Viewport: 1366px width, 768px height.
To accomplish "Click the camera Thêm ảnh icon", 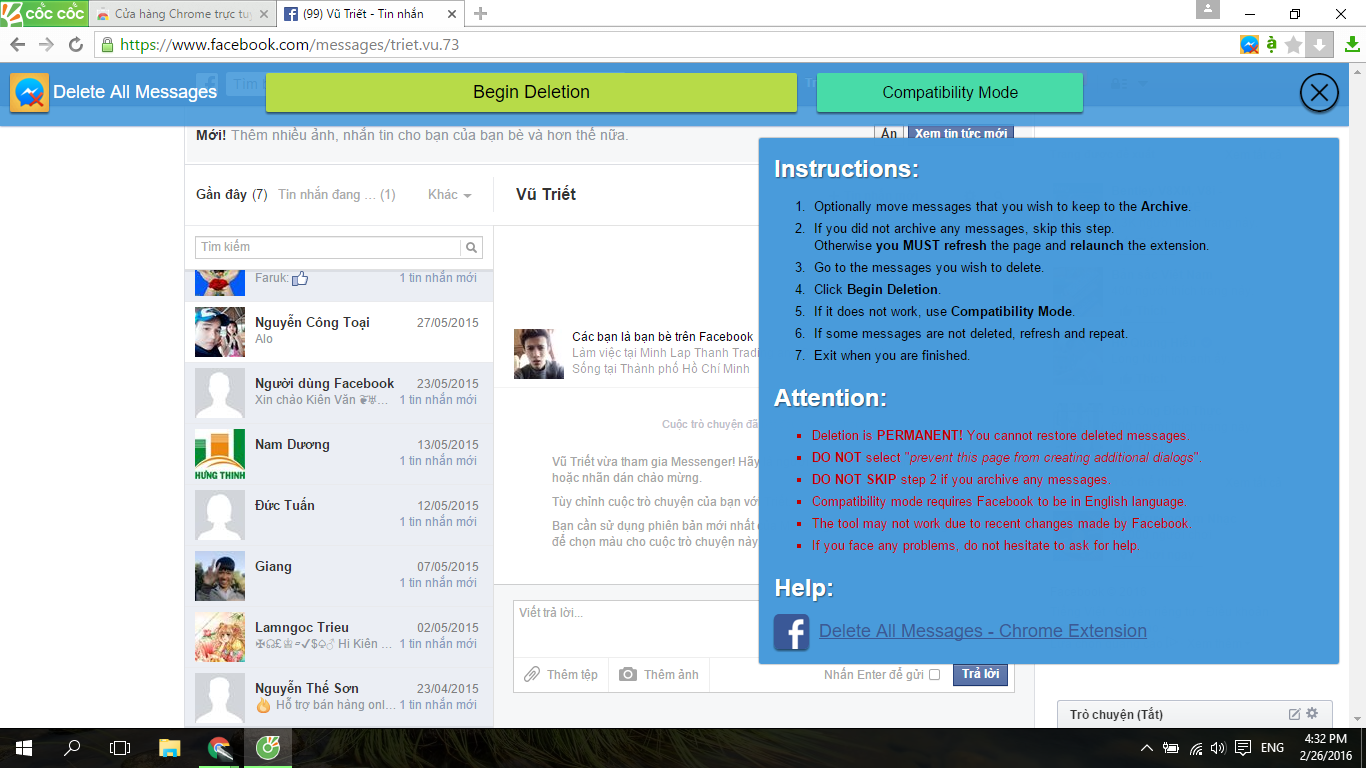I will pyautogui.click(x=628, y=674).
